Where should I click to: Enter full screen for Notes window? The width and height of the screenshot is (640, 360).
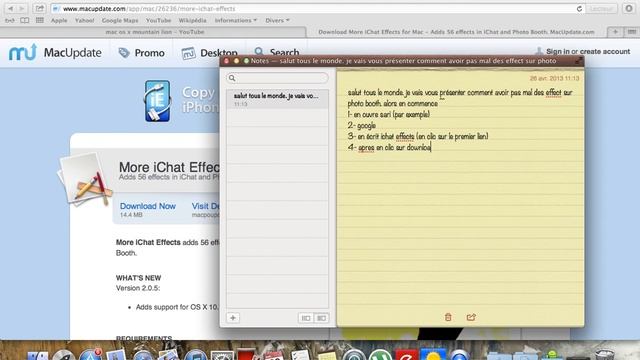point(578,61)
